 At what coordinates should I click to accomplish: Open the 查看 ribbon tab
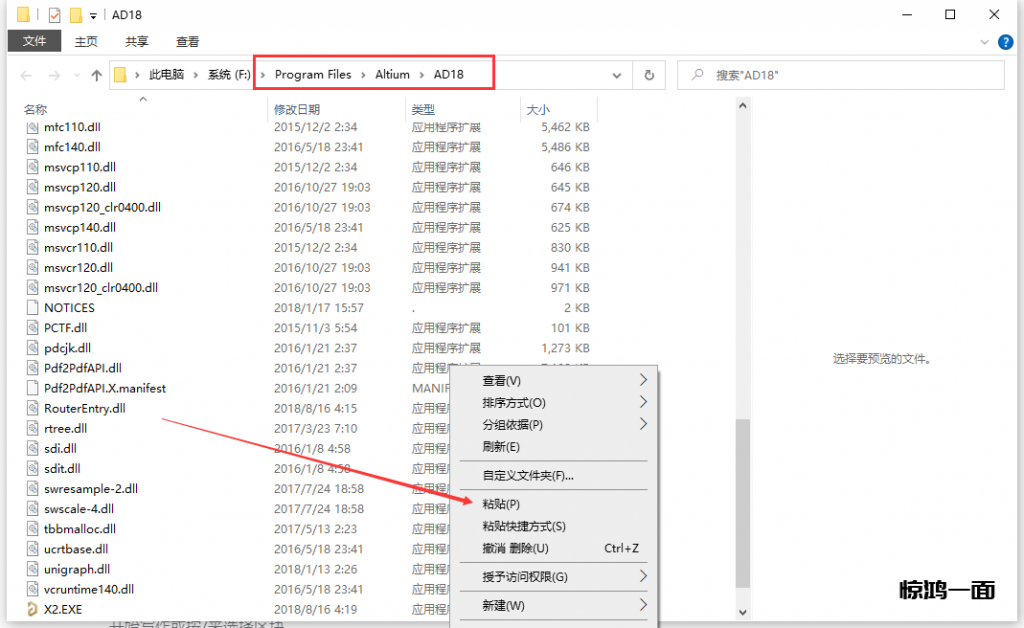(187, 41)
